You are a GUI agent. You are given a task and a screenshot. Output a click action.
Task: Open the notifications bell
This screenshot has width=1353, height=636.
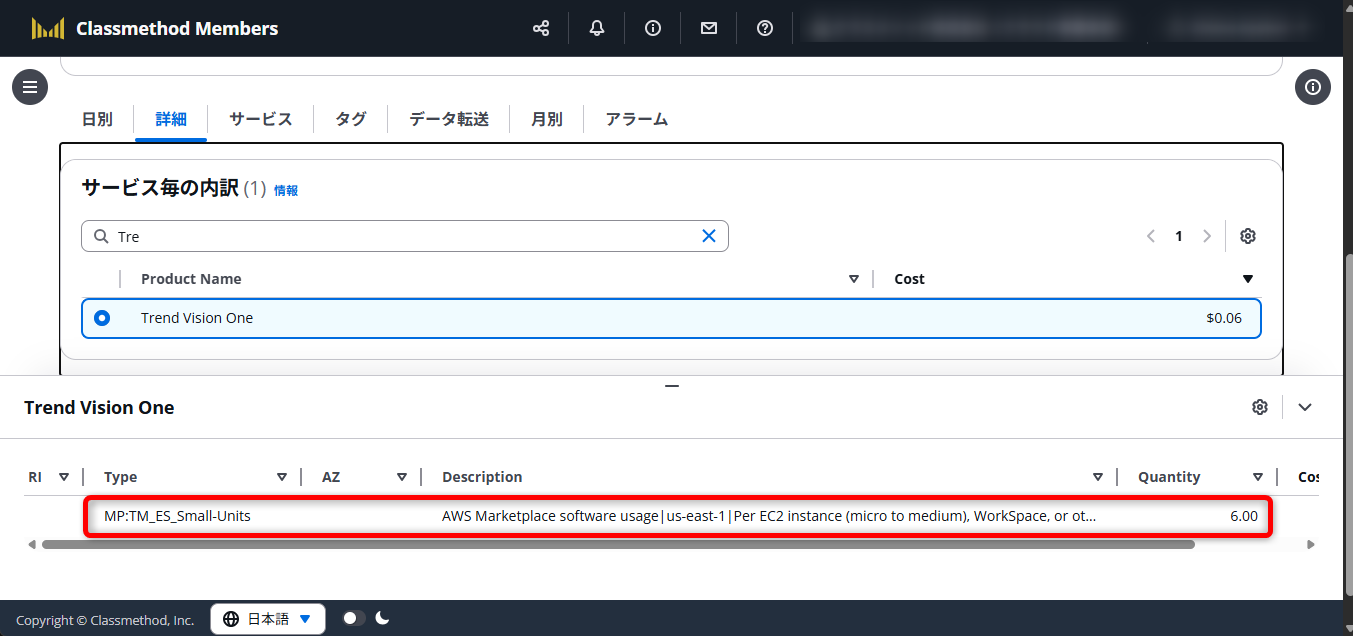click(597, 28)
